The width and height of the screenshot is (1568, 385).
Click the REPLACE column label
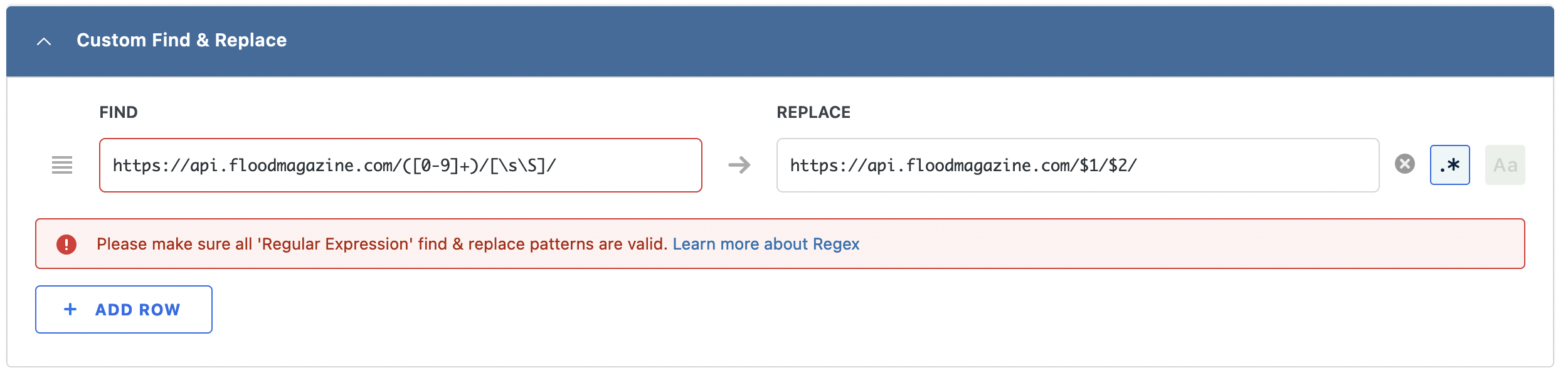click(x=813, y=112)
